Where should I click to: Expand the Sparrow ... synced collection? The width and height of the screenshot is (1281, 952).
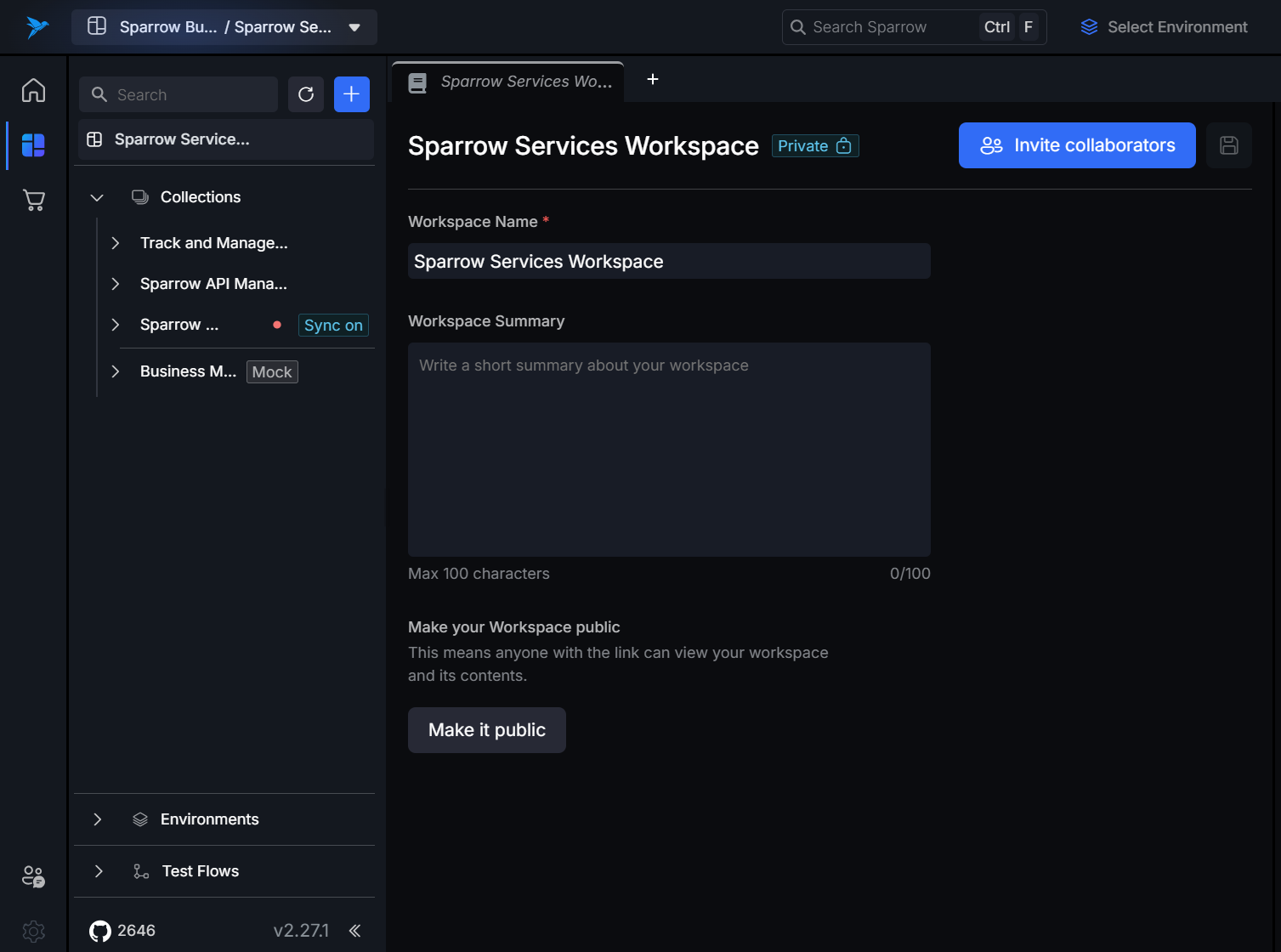tap(116, 325)
